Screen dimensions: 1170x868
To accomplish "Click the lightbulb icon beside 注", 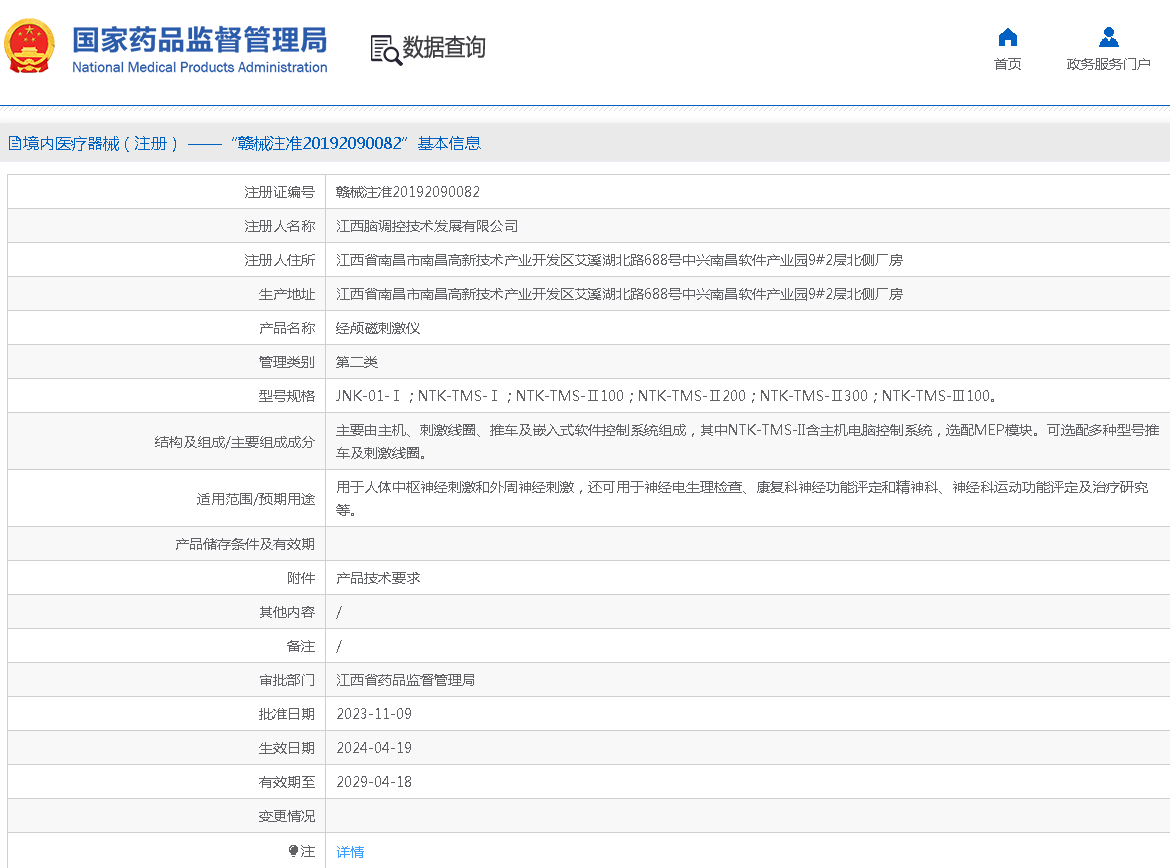I will (x=293, y=851).
